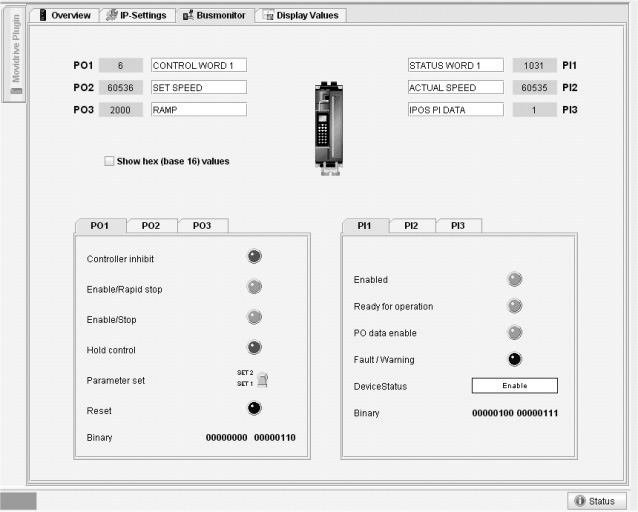This screenshot has width=638, height=512.
Task: Click the Busmonitor tab icon
Action: (x=188, y=15)
